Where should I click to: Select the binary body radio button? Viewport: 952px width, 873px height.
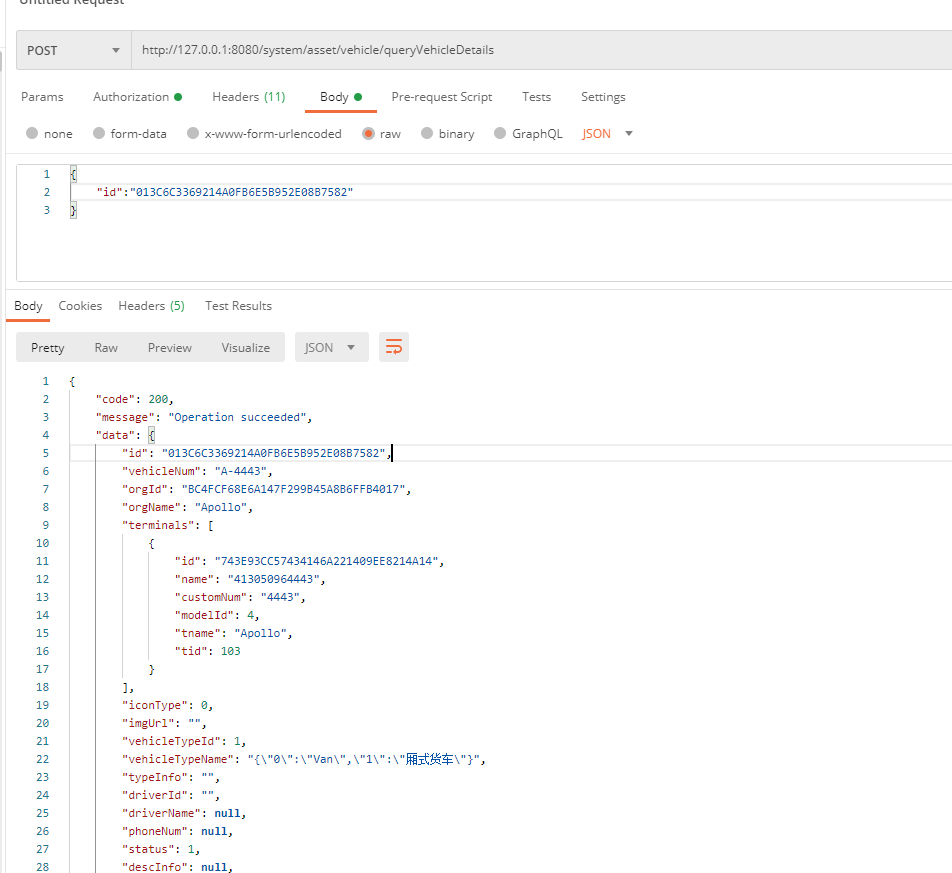[427, 133]
